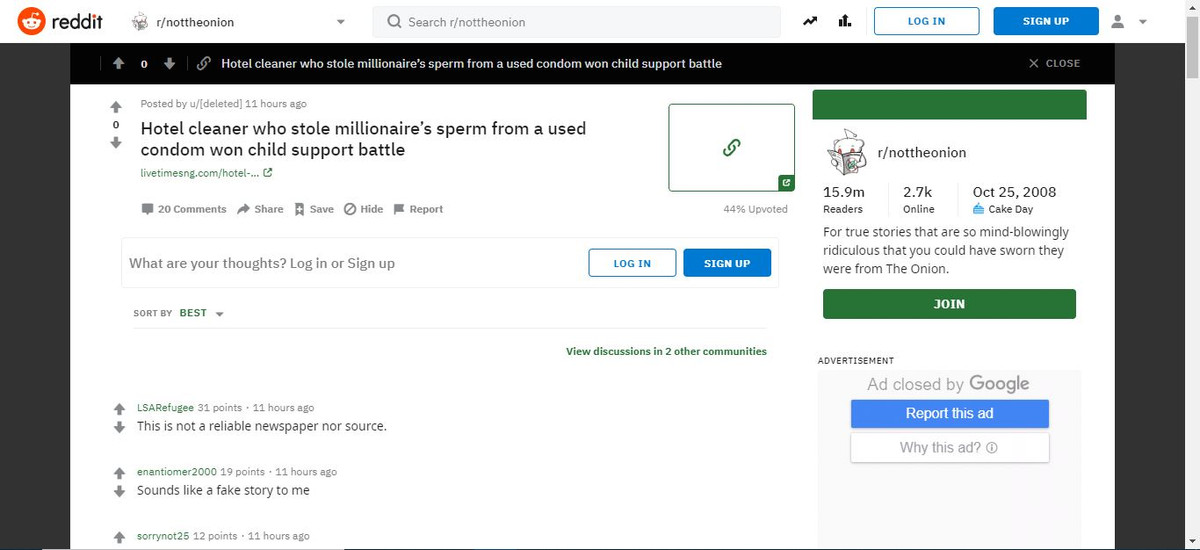The image size is (1200, 550).
Task: Join the r/nottheonion community
Action: click(948, 304)
